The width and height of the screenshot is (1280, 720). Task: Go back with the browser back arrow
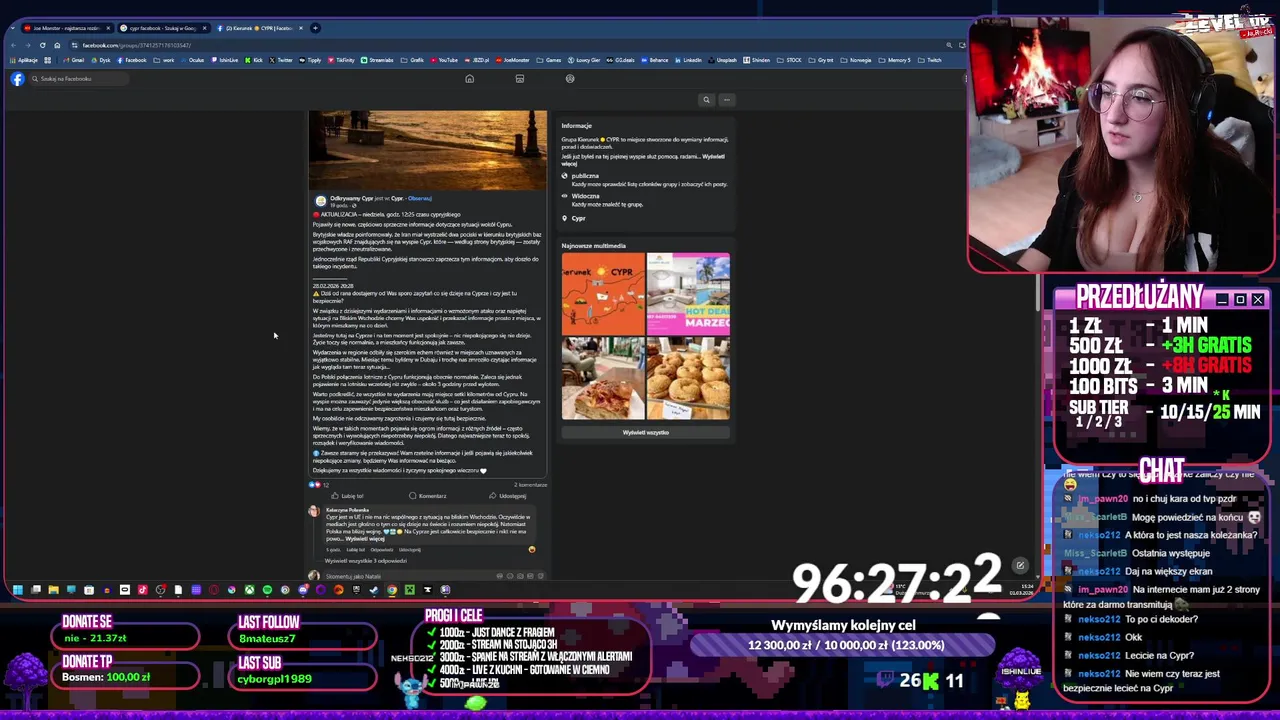pyautogui.click(x=14, y=45)
